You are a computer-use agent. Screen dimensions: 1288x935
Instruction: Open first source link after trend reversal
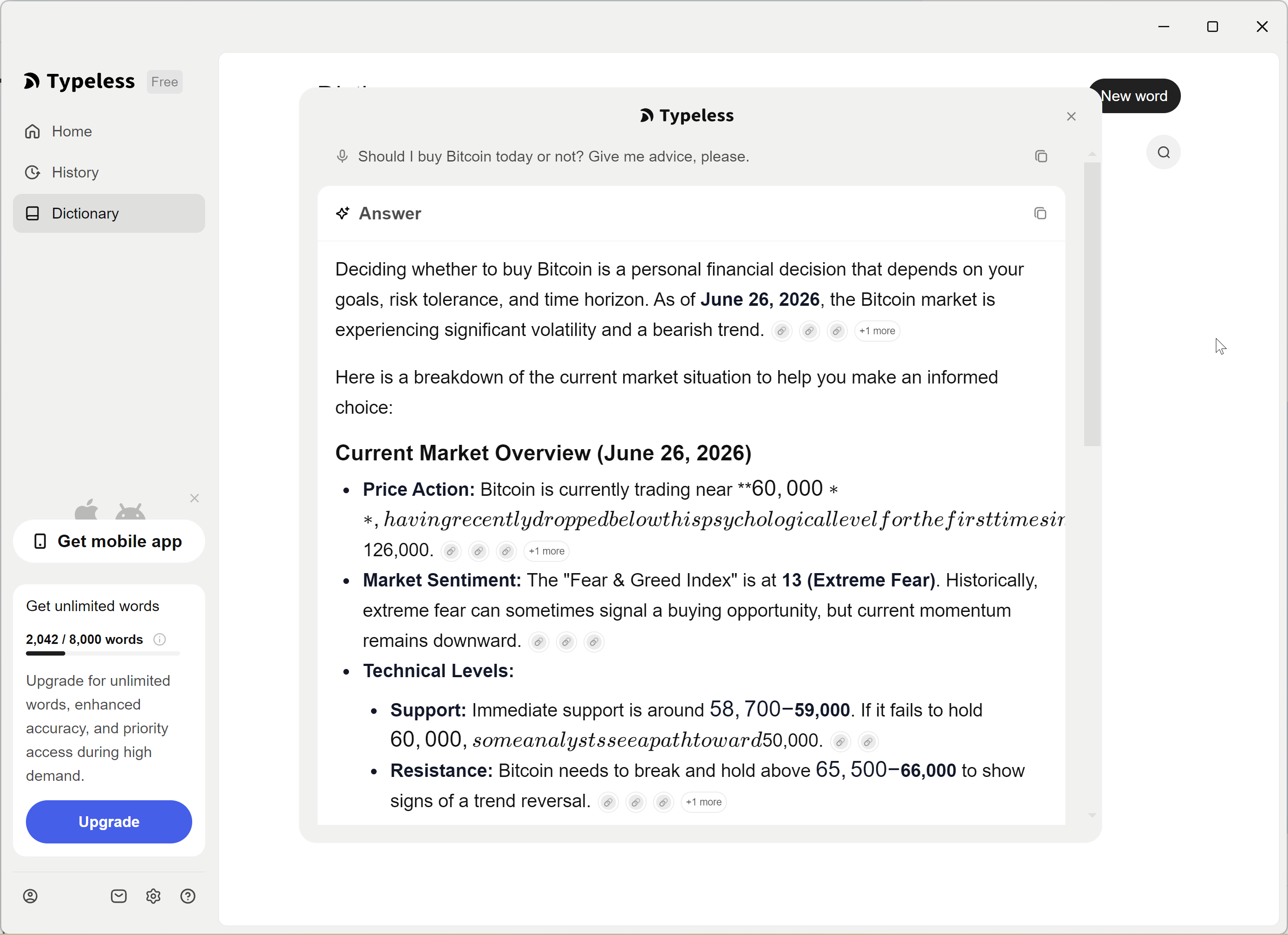tap(608, 802)
